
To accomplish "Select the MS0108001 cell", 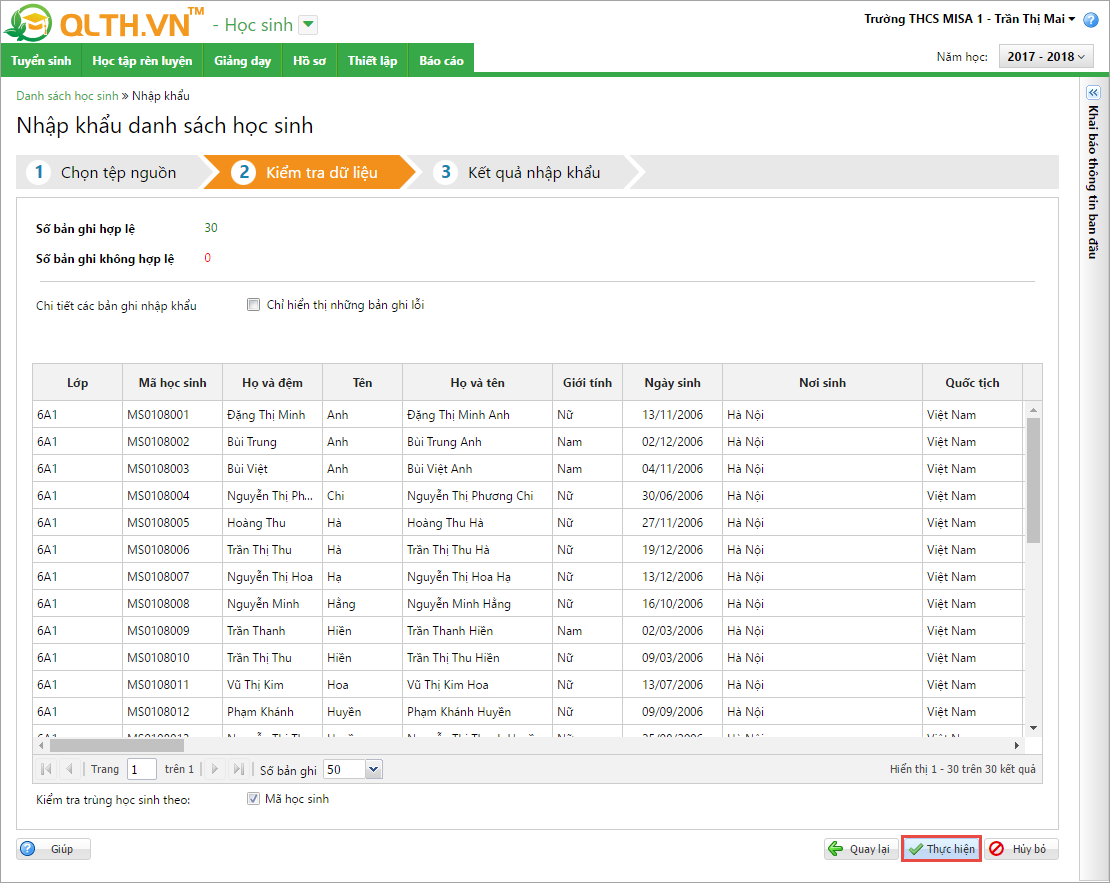I will [173, 415].
